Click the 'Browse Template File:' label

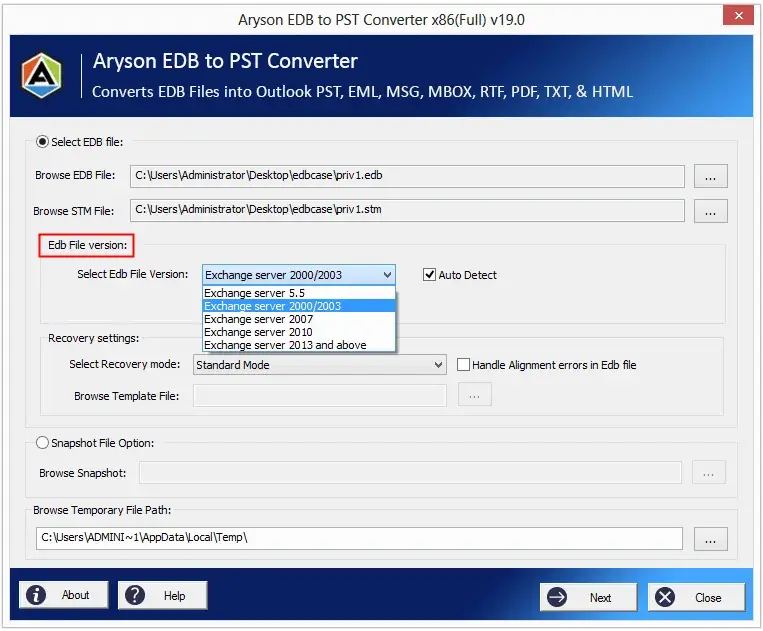(x=127, y=396)
